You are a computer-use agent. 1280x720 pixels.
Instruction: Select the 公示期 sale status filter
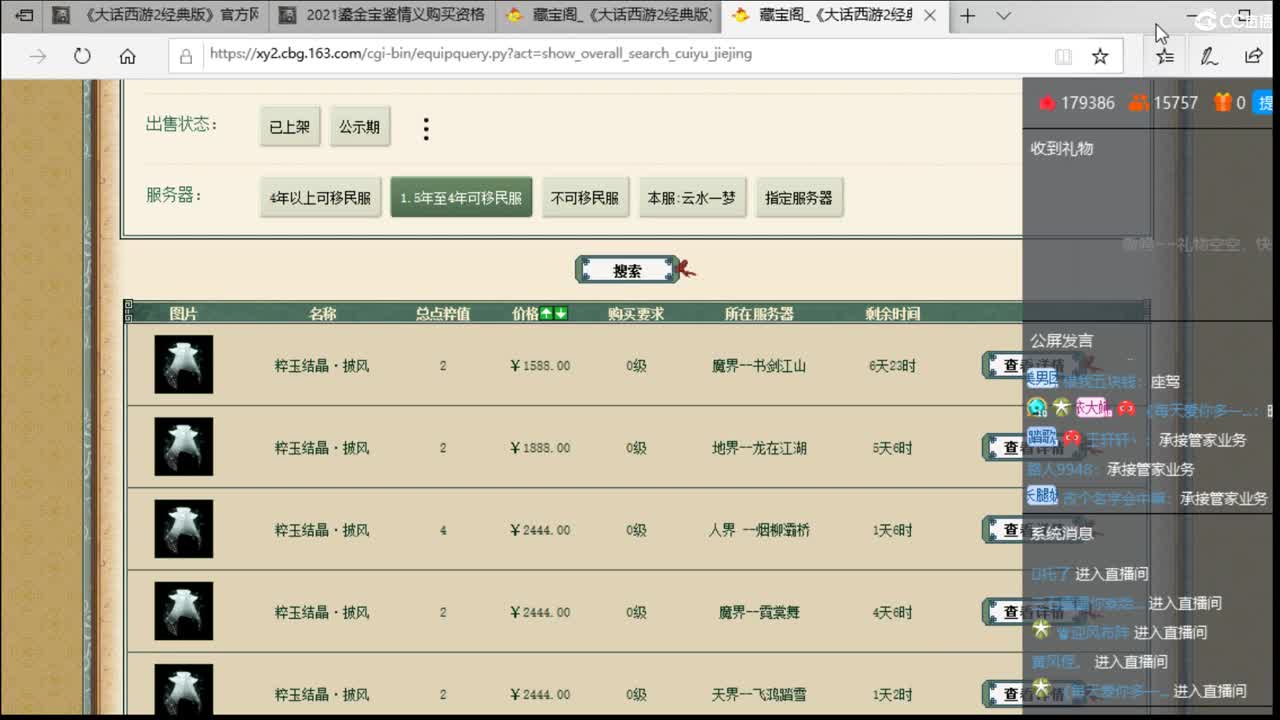(x=360, y=128)
